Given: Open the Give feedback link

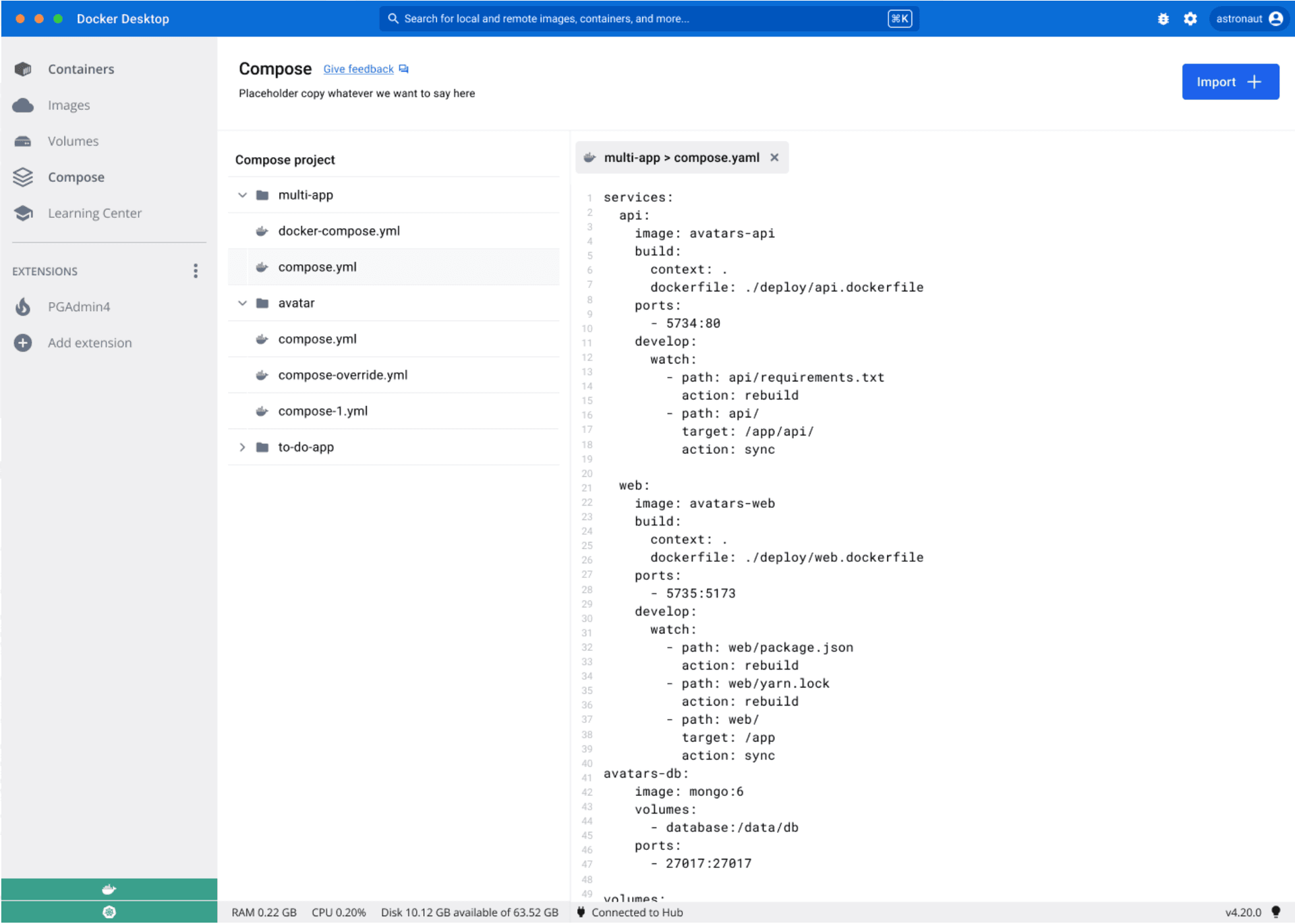Looking at the screenshot, I should 358,69.
